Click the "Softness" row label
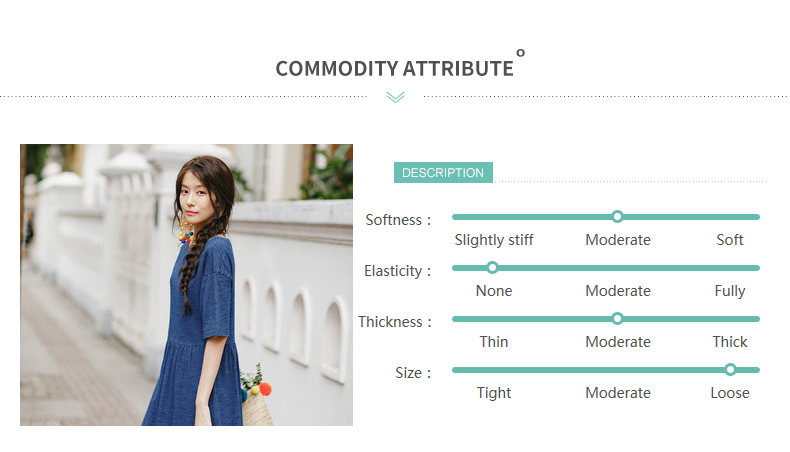The width and height of the screenshot is (790, 452). (x=398, y=220)
